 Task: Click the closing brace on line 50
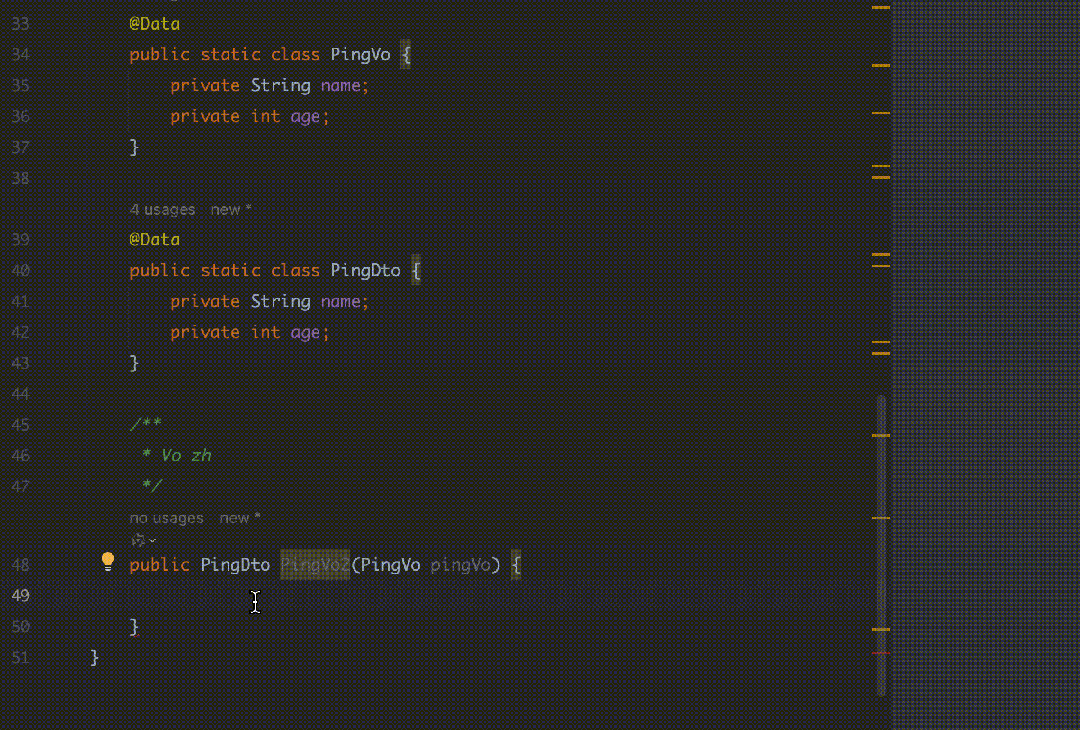(x=134, y=627)
